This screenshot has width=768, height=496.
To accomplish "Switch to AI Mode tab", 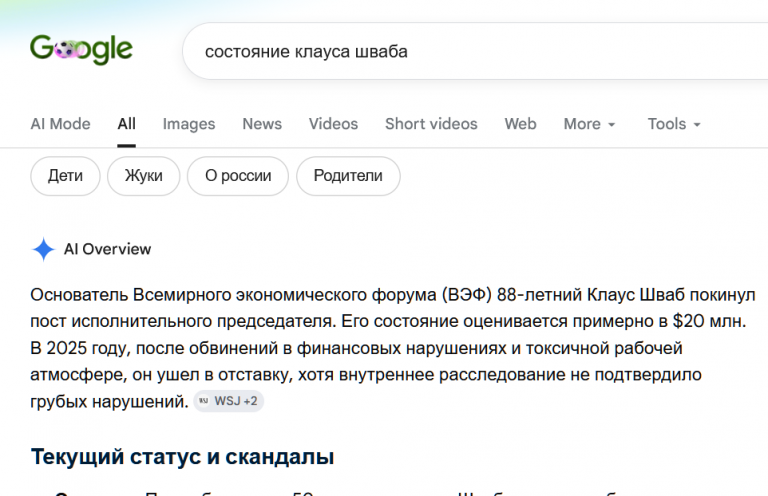I will (60, 124).
